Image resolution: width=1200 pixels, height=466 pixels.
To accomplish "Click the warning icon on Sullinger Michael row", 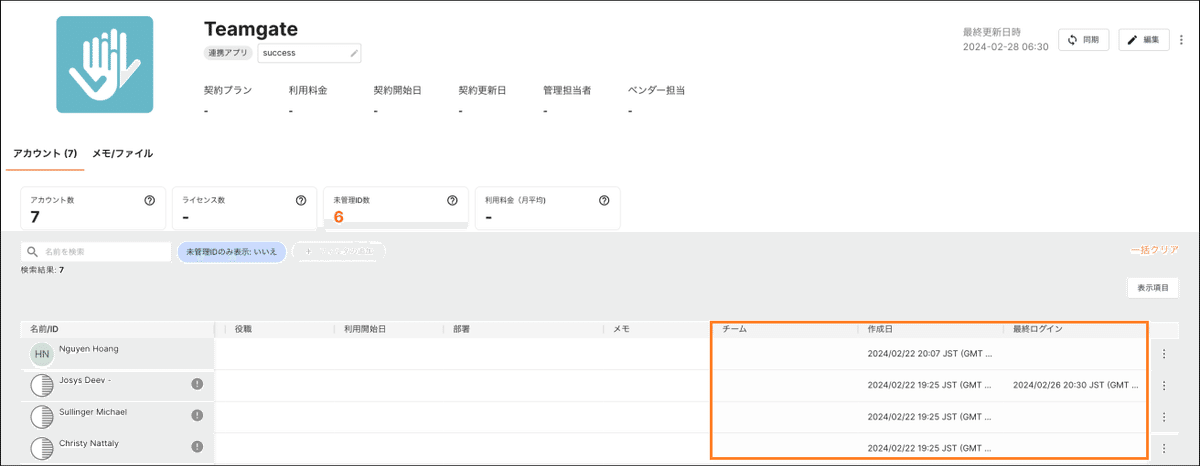I will 197,415.
